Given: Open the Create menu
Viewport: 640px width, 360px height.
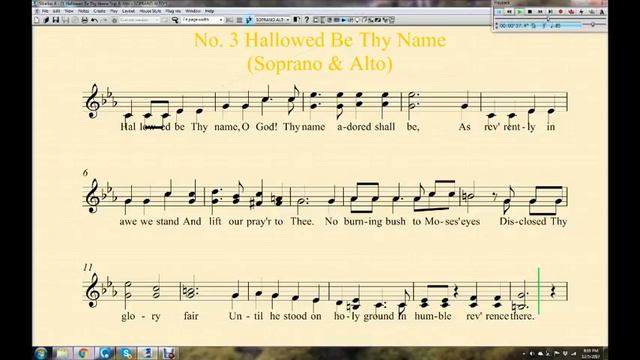Looking at the screenshot, I should (99, 11).
